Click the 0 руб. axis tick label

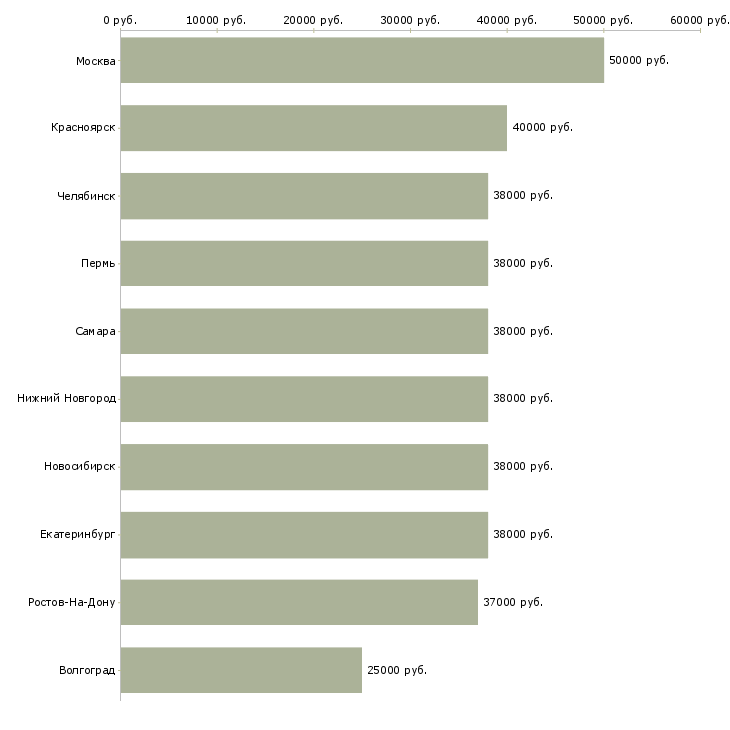tap(120, 20)
